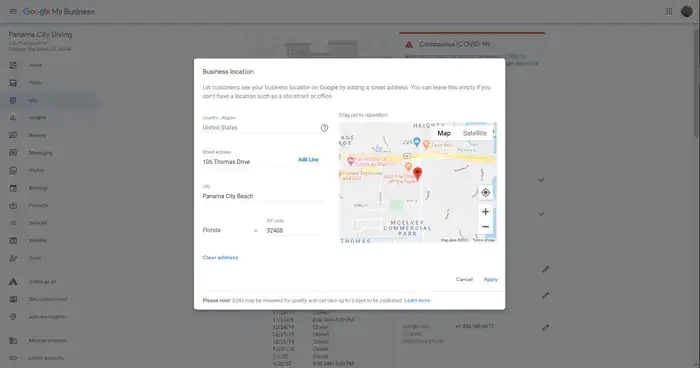Open the Learn more link
The height and width of the screenshot is (368, 700).
point(417,301)
